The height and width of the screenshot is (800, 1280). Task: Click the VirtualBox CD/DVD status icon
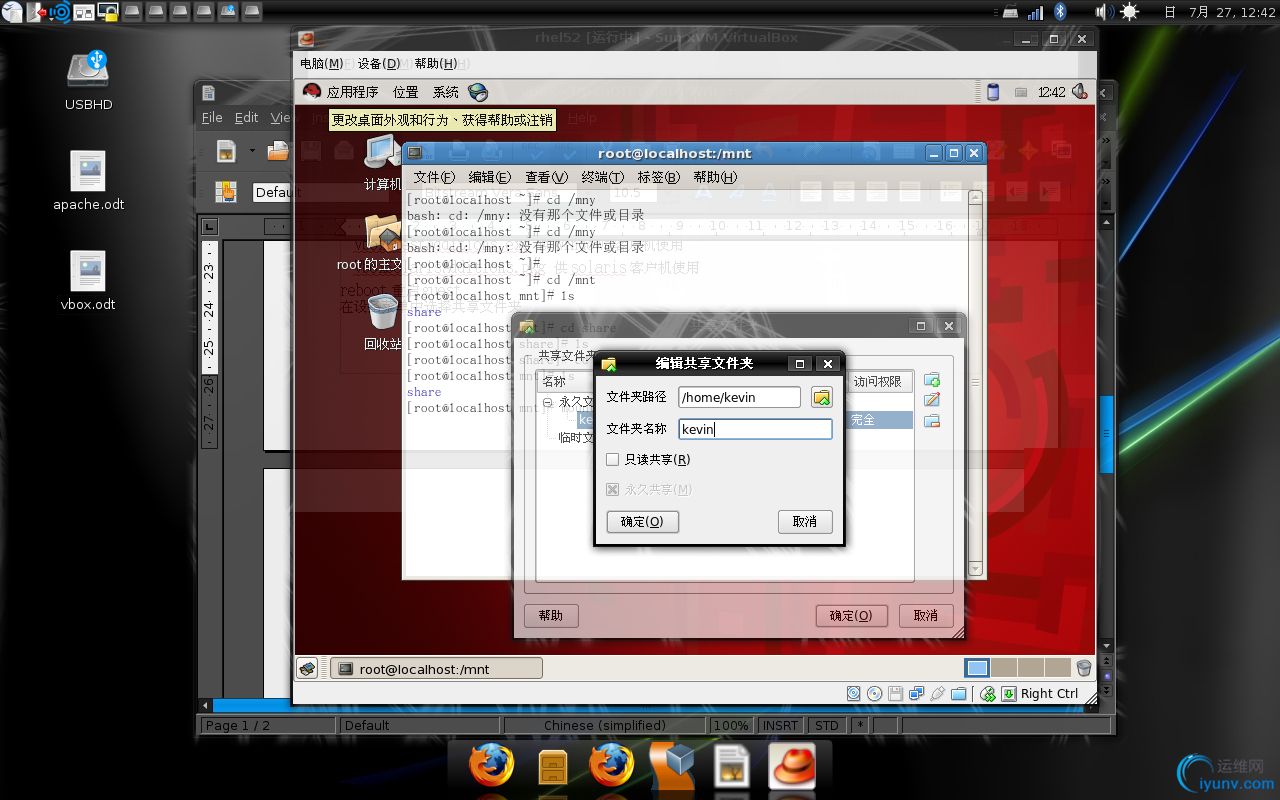(x=875, y=693)
